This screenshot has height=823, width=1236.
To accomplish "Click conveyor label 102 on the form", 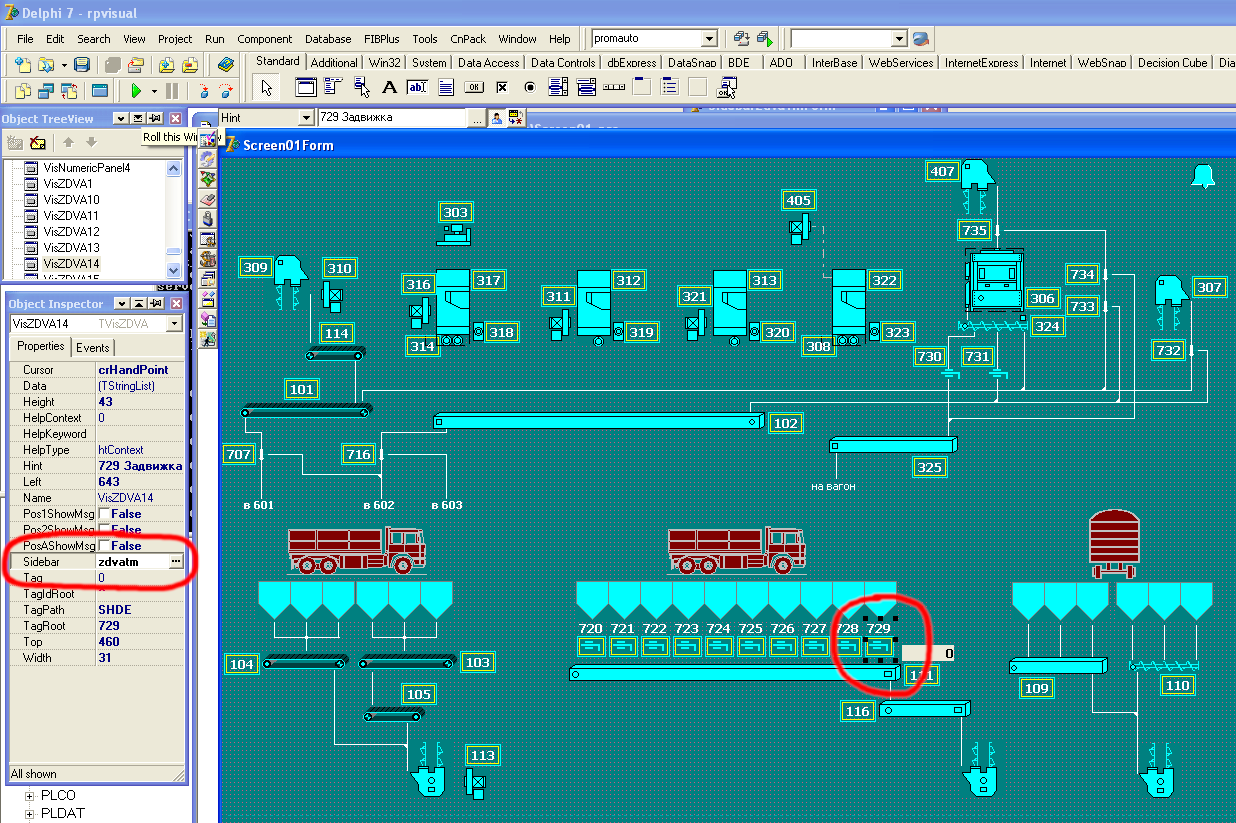I will coord(786,423).
